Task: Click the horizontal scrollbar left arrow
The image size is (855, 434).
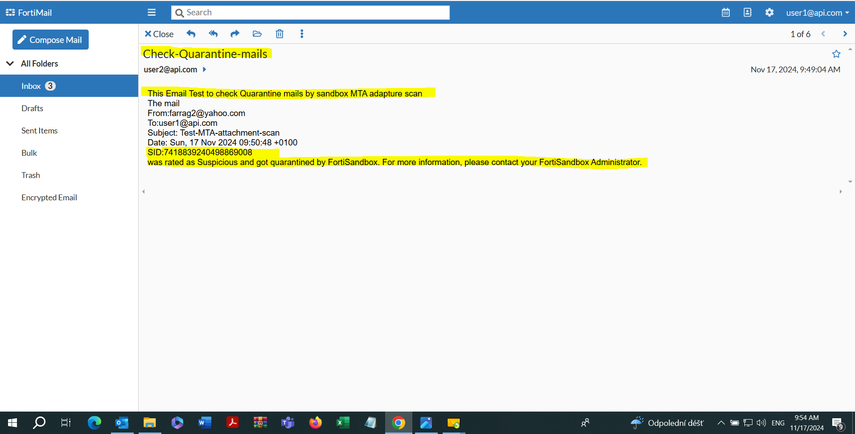Action: (143, 191)
